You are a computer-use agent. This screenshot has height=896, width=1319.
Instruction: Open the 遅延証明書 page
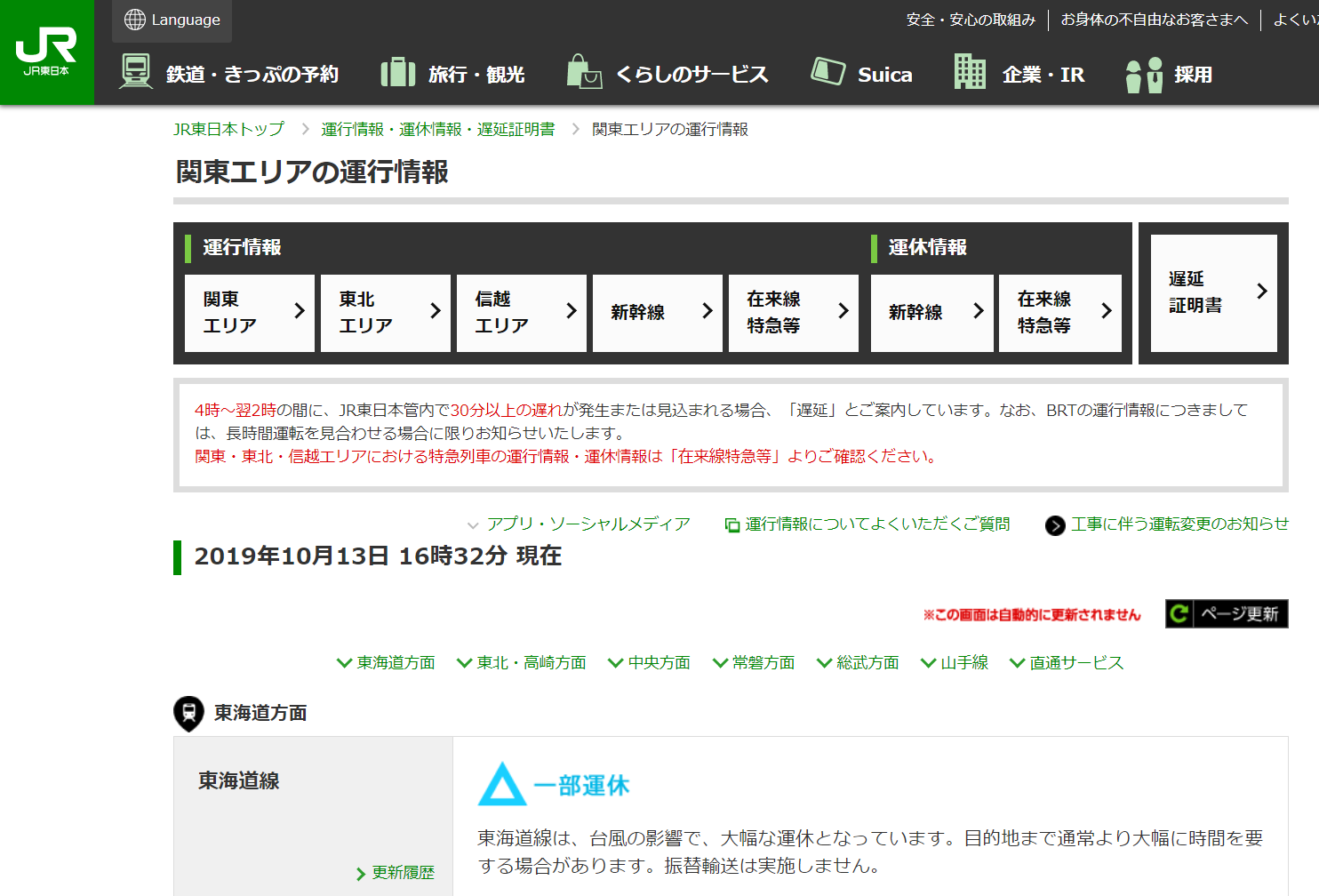(1214, 293)
